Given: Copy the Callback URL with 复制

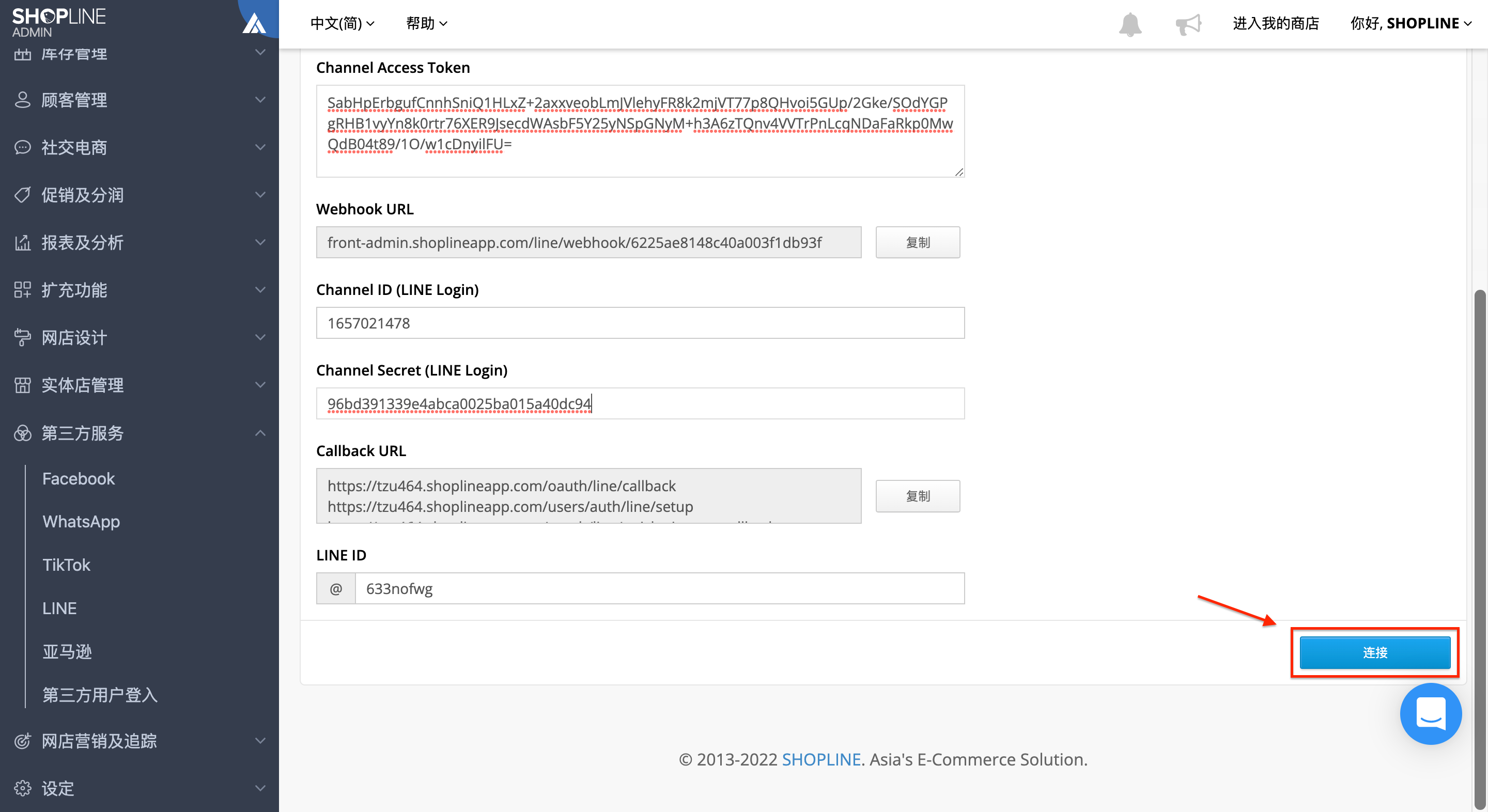Looking at the screenshot, I should 918,496.
